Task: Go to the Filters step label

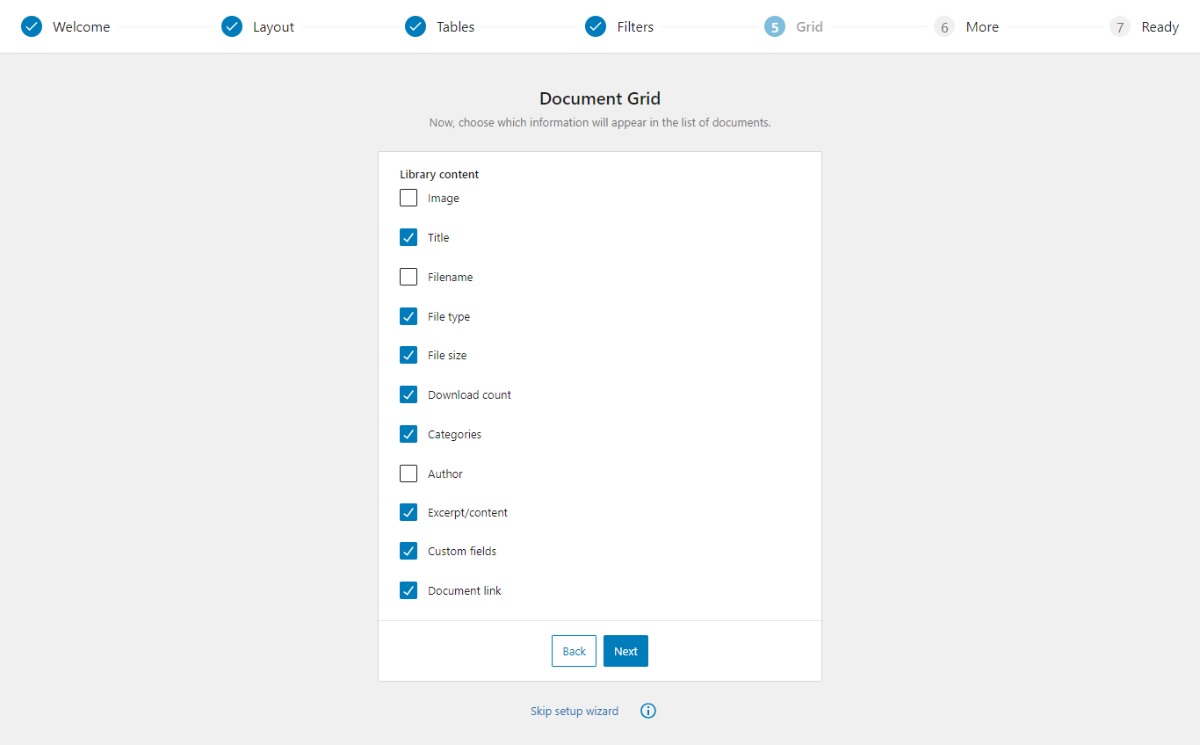Action: click(635, 27)
